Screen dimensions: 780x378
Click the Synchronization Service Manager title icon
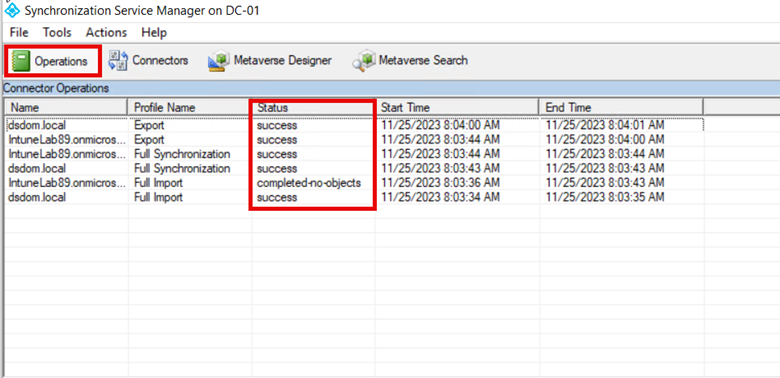point(11,10)
